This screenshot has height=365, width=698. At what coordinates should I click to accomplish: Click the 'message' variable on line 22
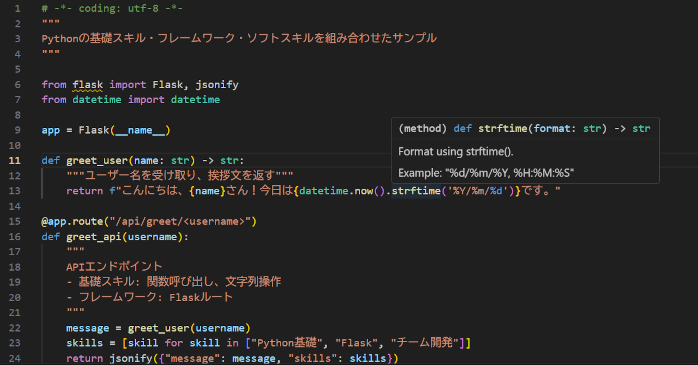click(x=88, y=328)
